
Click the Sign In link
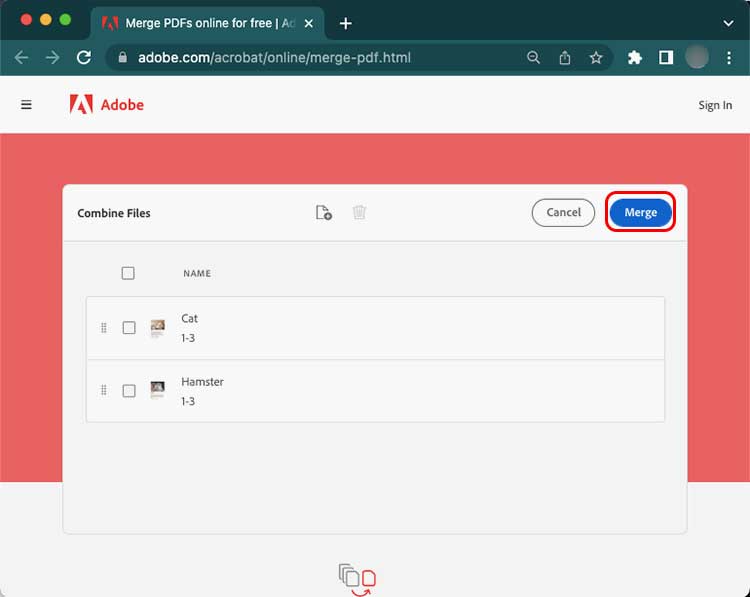715,105
